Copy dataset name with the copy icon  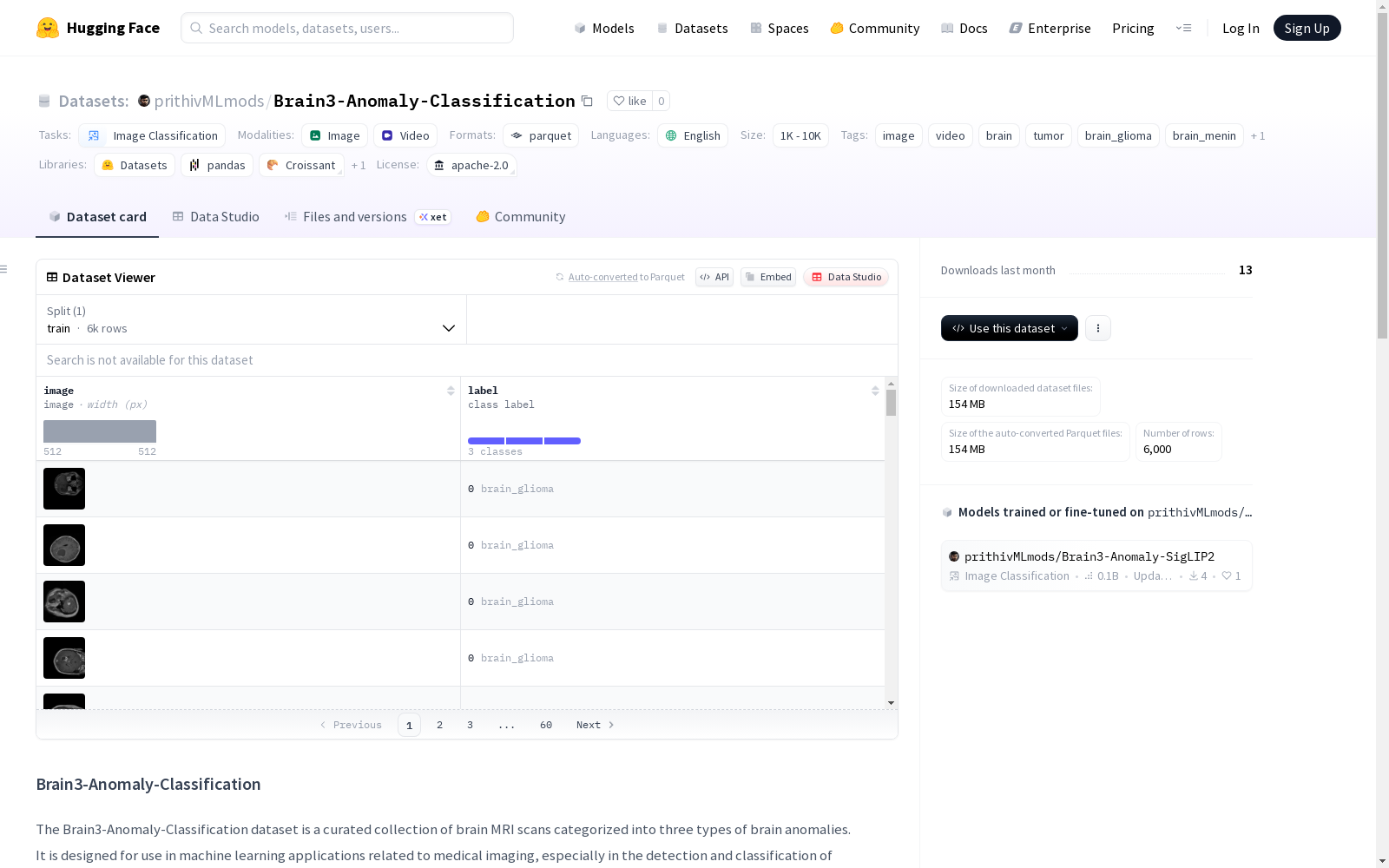pyautogui.click(x=587, y=101)
